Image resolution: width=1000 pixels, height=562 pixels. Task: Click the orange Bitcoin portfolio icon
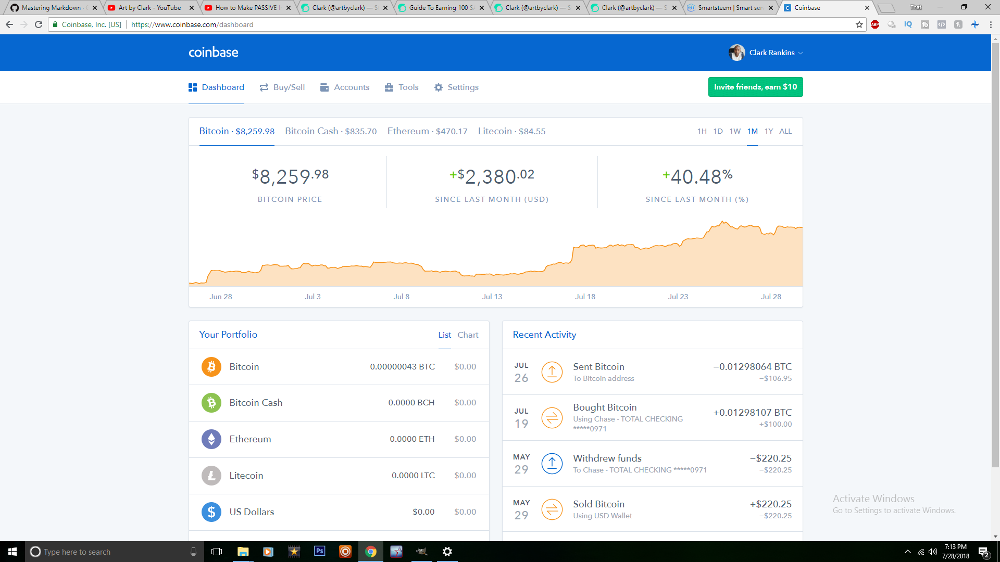click(211, 367)
